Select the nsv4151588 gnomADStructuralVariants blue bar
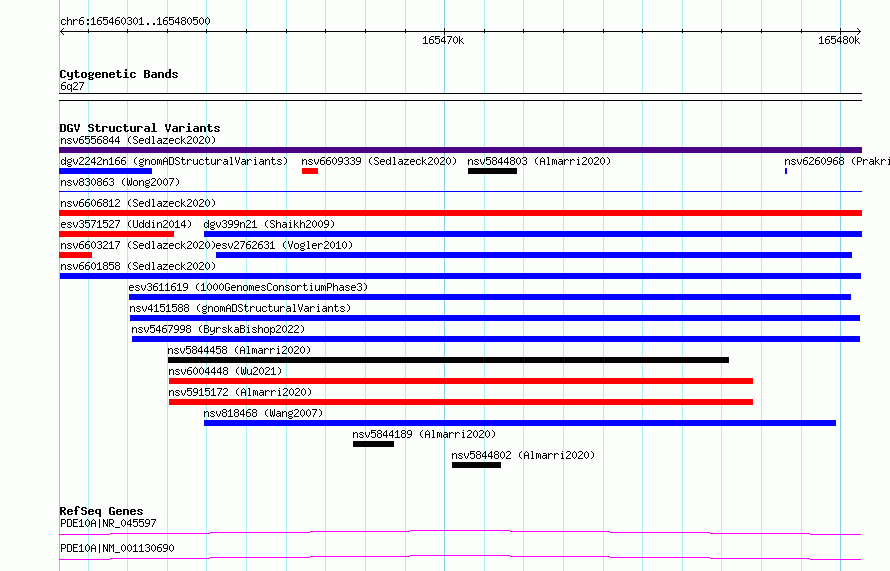This screenshot has width=890, height=571. (495, 318)
